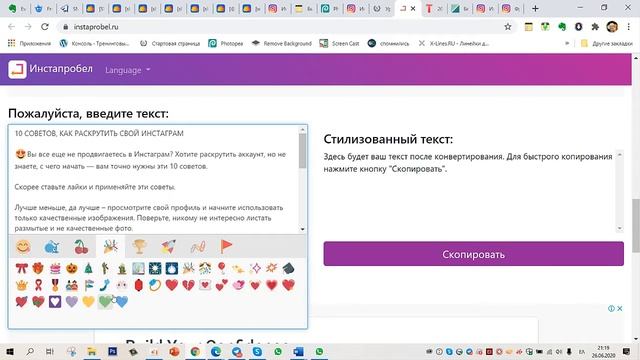The image size is (640, 360).
Task: Open Skype from the taskbar
Action: 257,351
